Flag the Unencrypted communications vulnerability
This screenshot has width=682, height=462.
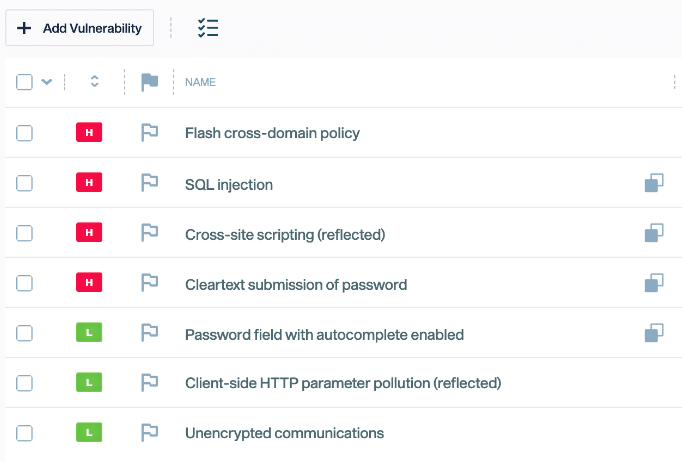[x=150, y=433]
